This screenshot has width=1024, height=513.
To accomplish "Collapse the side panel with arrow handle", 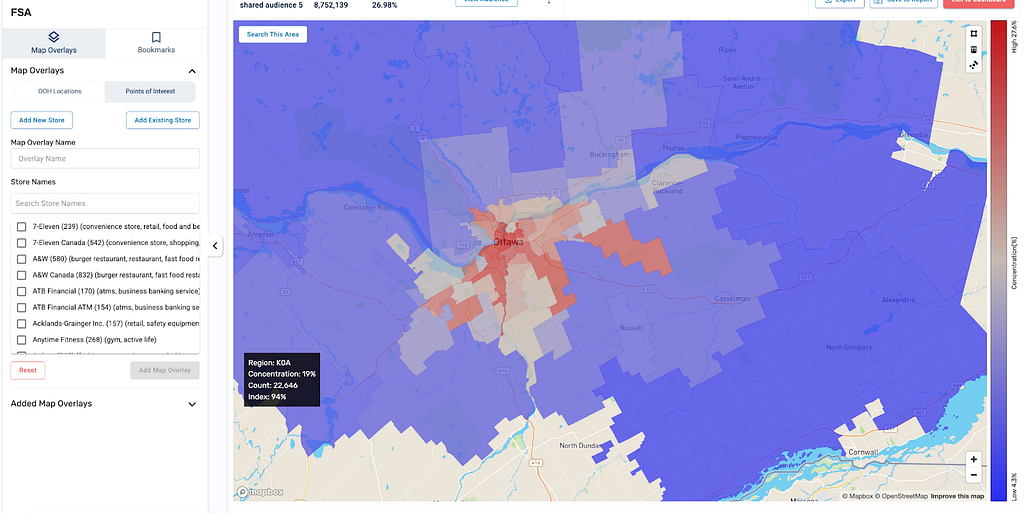I will click(x=215, y=246).
